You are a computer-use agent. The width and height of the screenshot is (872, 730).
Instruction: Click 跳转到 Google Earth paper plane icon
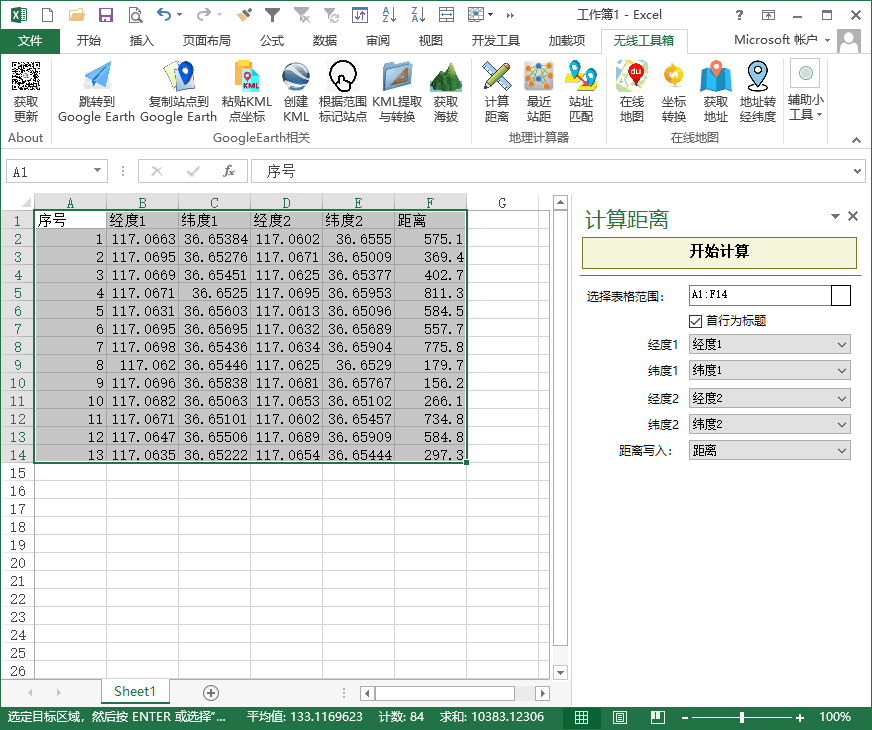click(x=97, y=76)
